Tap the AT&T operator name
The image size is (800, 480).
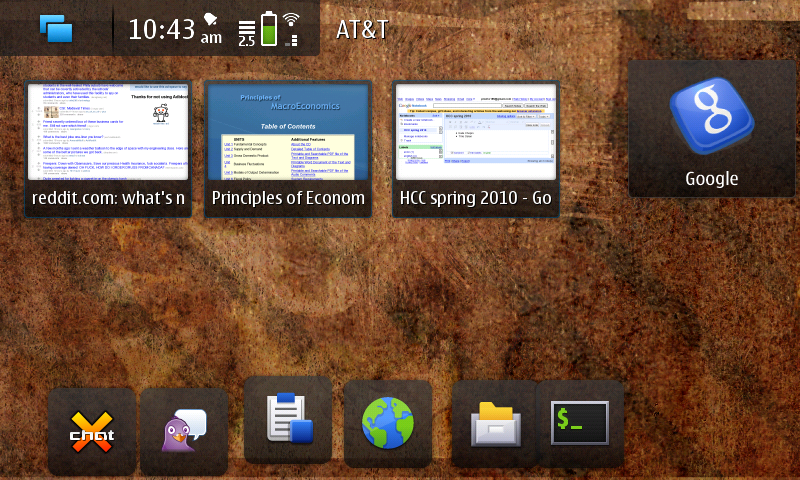[362, 29]
